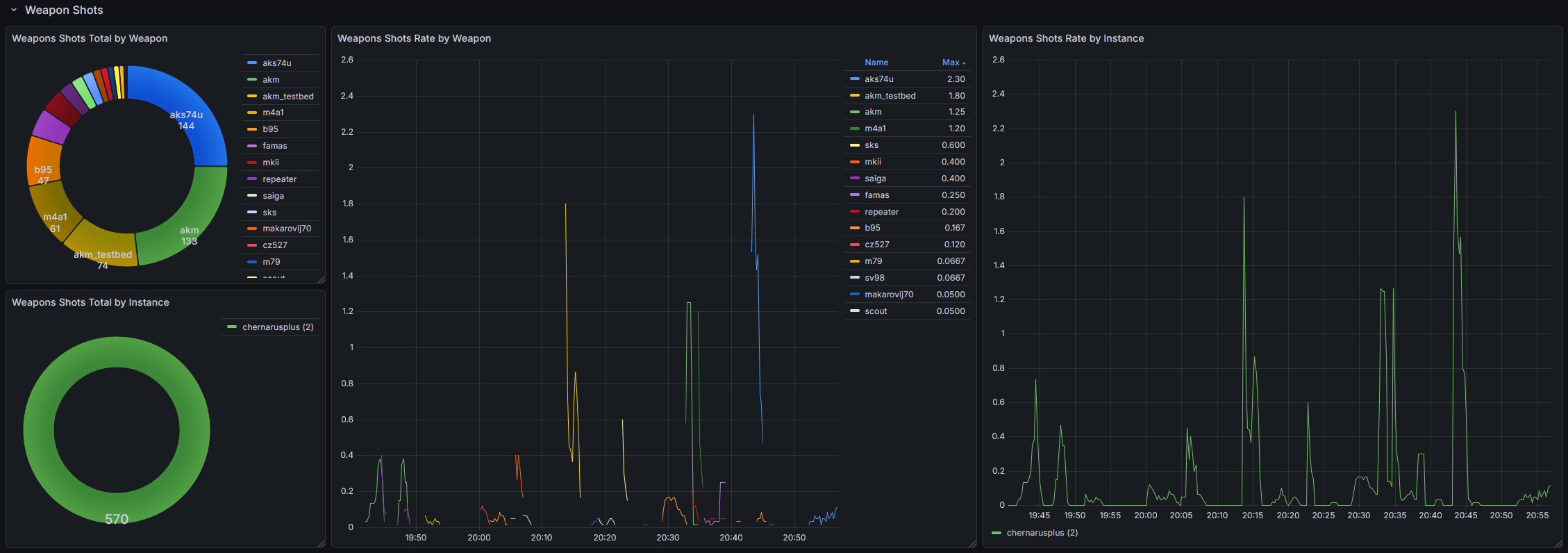The image size is (1568, 553).
Task: Sort the legend by the Name column
Action: pos(876,63)
